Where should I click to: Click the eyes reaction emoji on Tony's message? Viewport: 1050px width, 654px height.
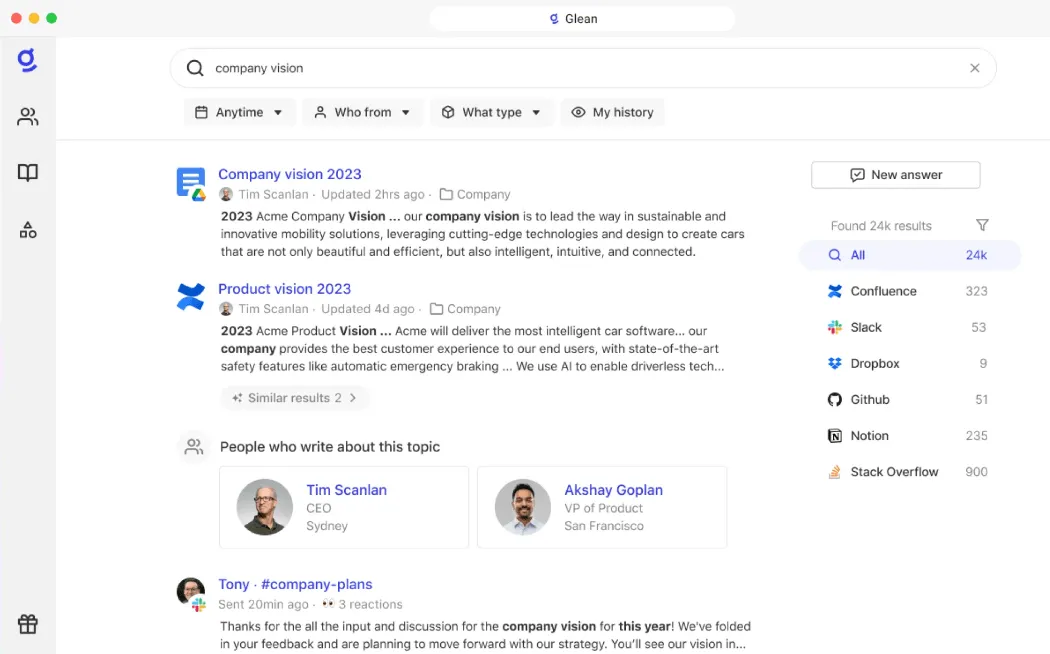[328, 604]
